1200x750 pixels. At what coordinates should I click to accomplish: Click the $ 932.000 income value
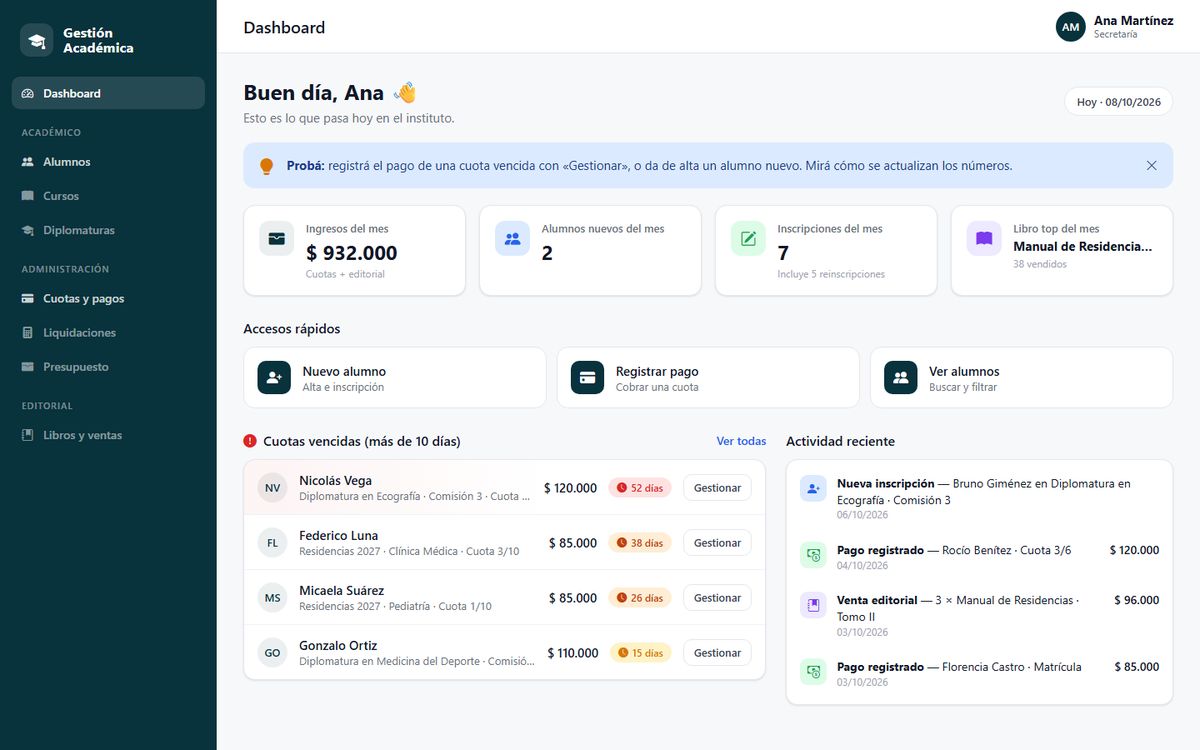pyautogui.click(x=352, y=253)
